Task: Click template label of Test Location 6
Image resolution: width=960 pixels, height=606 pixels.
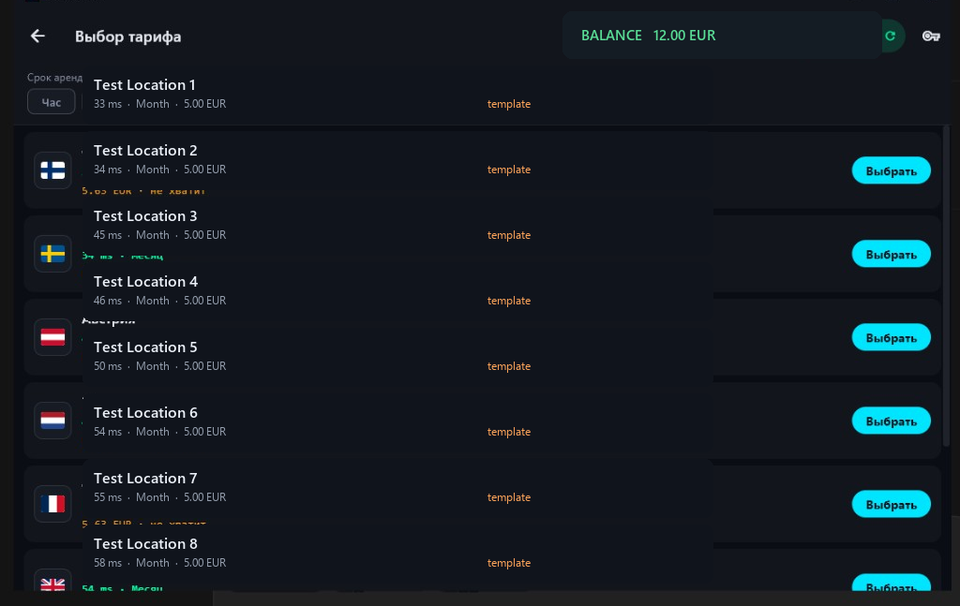Action: click(x=509, y=432)
